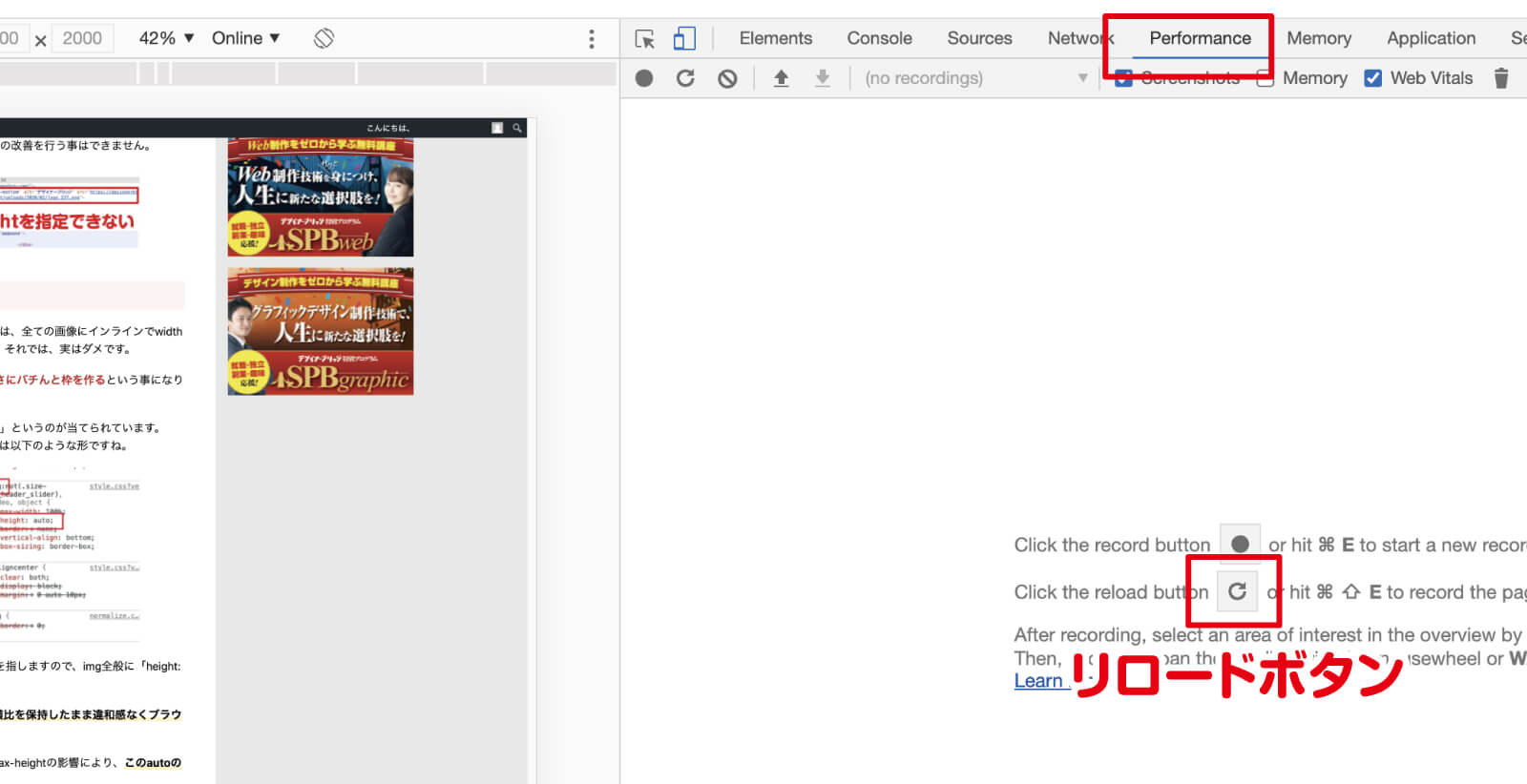Disable the Web Vitals checkbox

pyautogui.click(x=1372, y=78)
